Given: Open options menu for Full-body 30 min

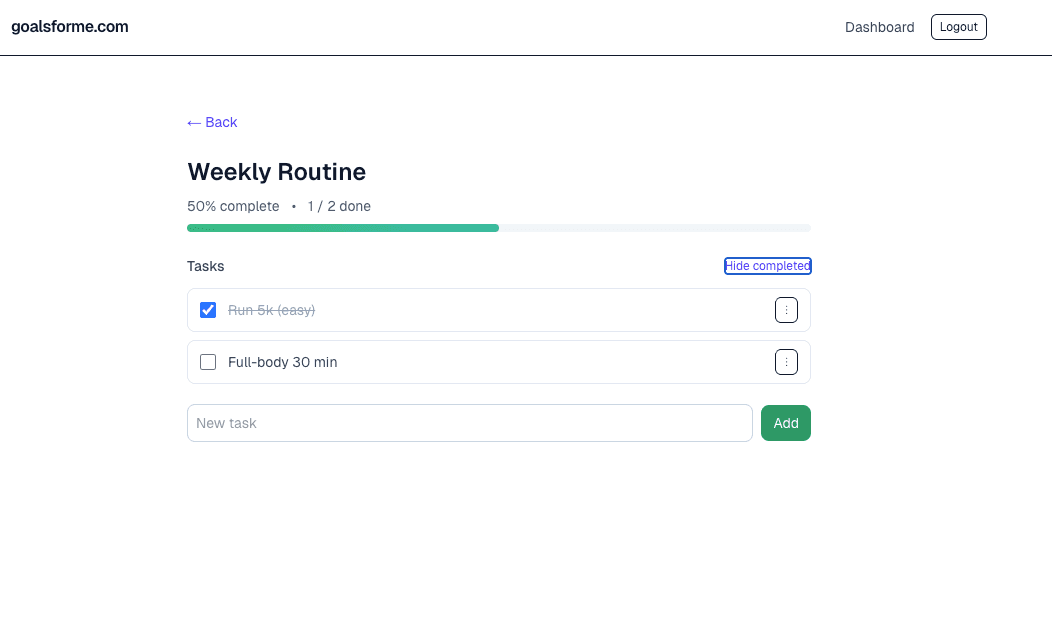Looking at the screenshot, I should [786, 362].
